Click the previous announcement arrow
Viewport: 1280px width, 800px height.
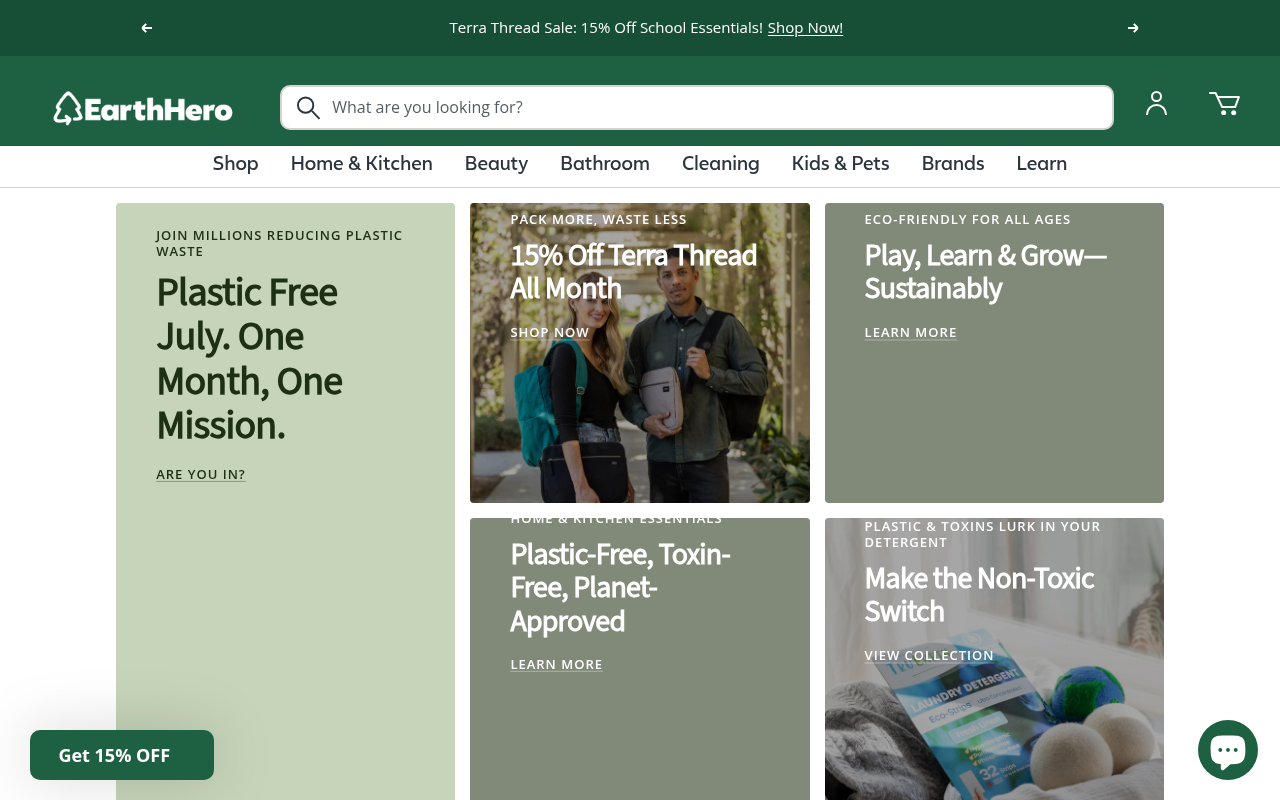pos(147,28)
